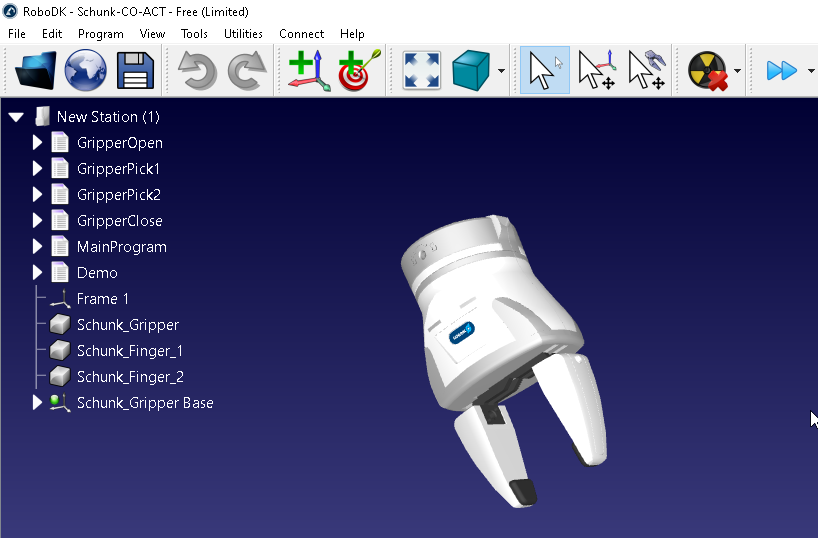This screenshot has width=818, height=538.
Task: Select the "Schunk_Finger_1" tree label
Action: point(130,351)
